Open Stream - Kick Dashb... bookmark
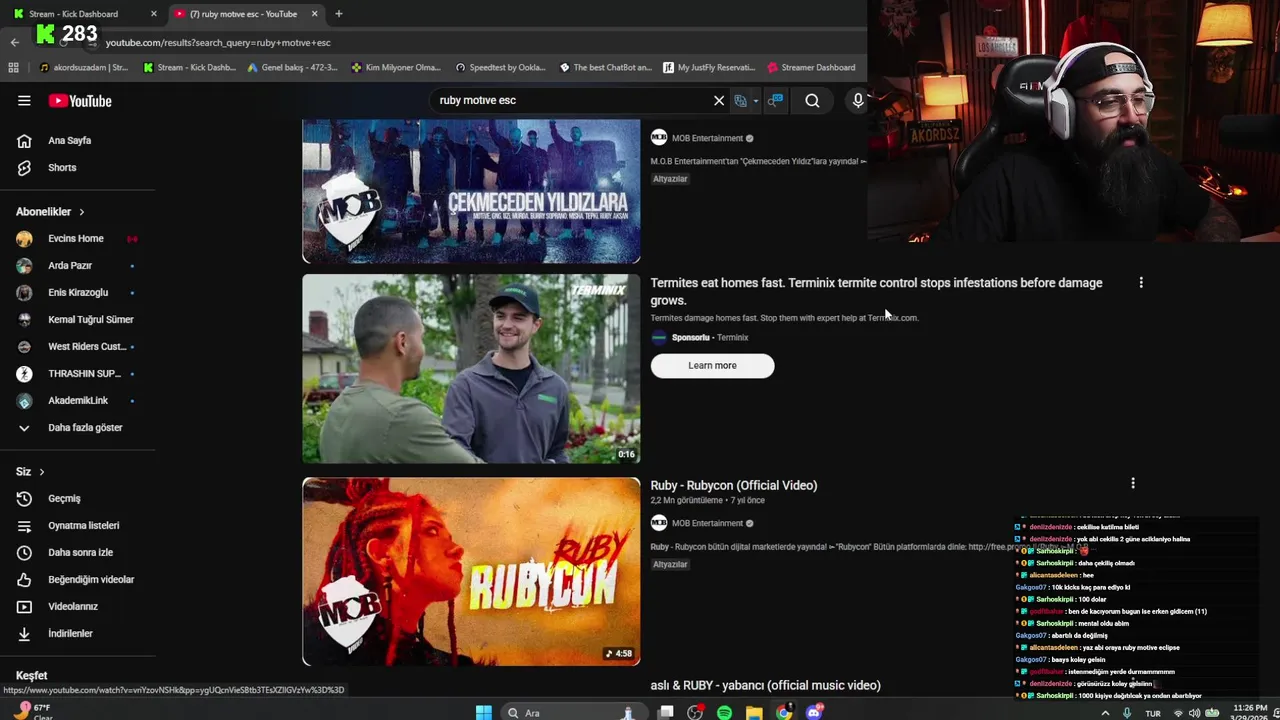 [190, 68]
